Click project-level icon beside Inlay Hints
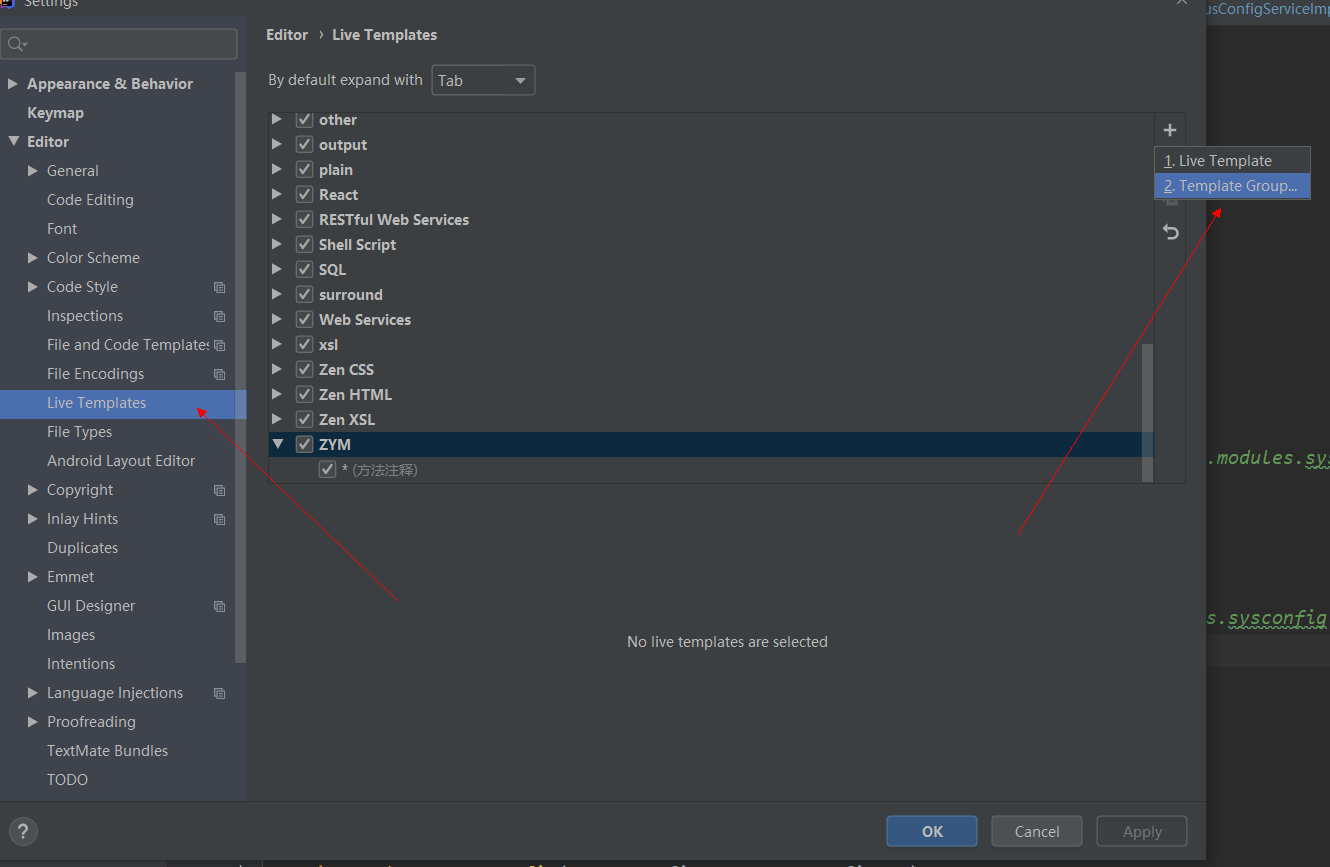This screenshot has height=867, width=1330. tap(220, 519)
